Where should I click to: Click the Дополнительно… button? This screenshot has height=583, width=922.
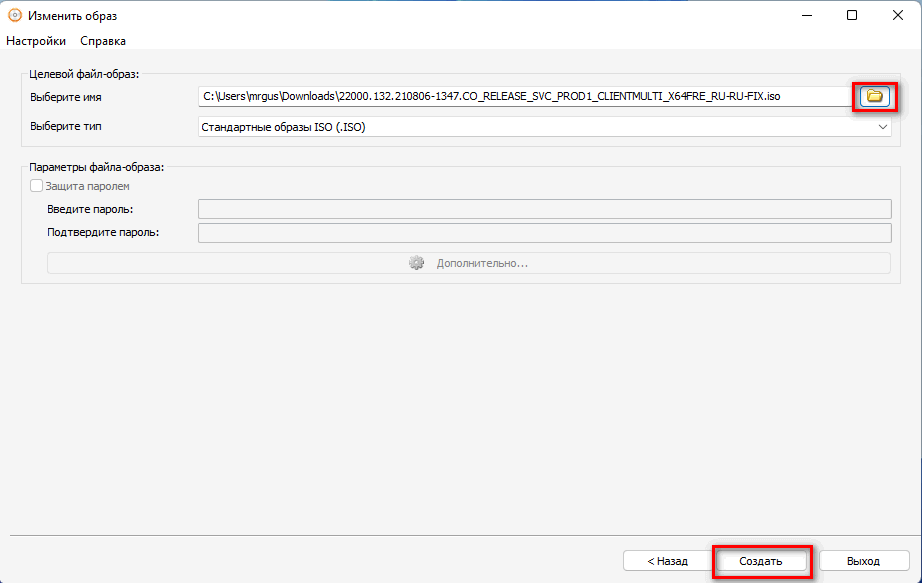pos(469,263)
